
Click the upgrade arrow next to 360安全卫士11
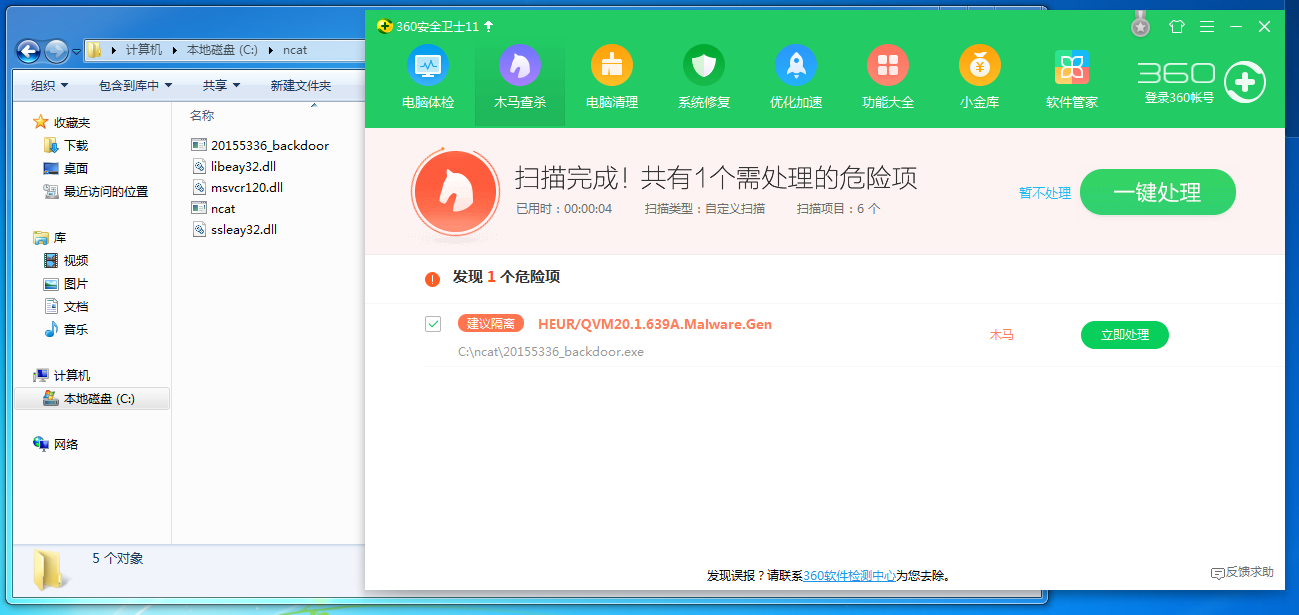pyautogui.click(x=488, y=26)
